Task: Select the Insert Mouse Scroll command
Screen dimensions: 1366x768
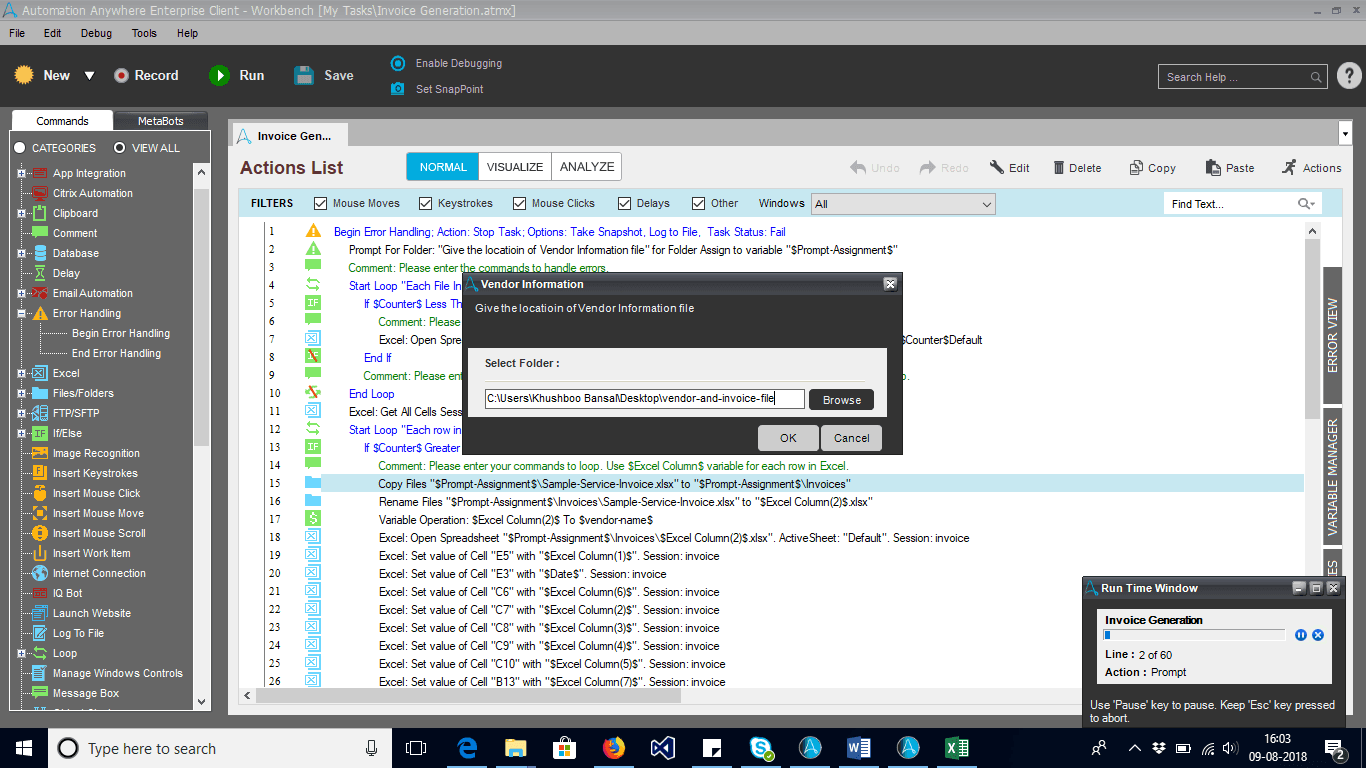Action: (x=99, y=533)
